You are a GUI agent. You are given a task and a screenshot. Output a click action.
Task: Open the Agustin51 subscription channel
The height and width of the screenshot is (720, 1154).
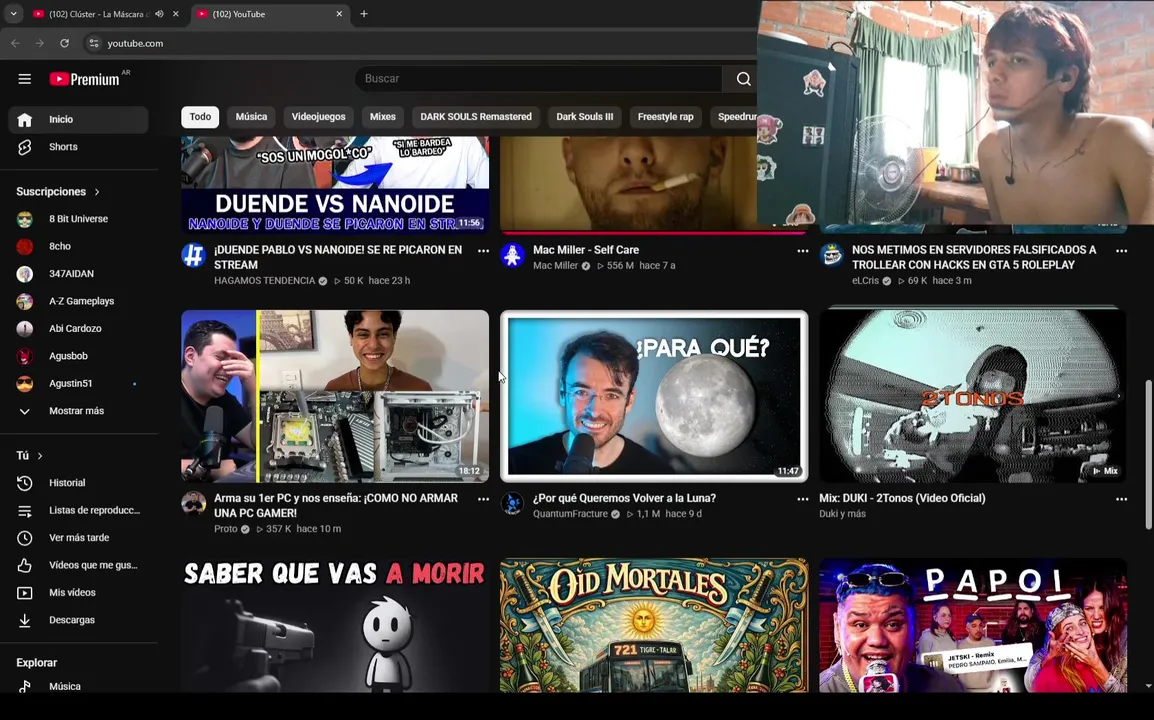click(78, 384)
